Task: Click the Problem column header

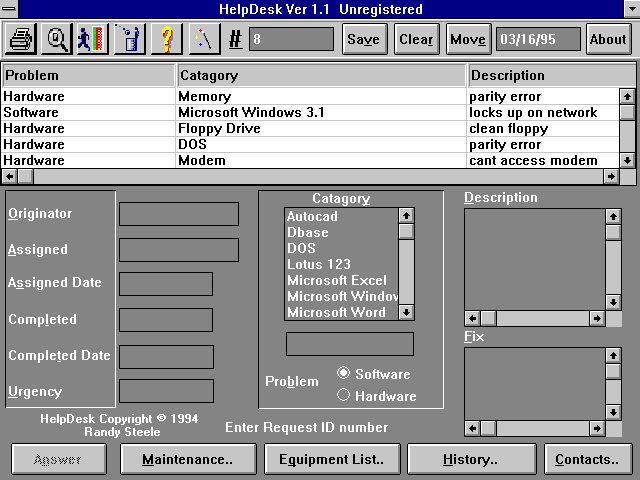Action: pos(88,75)
